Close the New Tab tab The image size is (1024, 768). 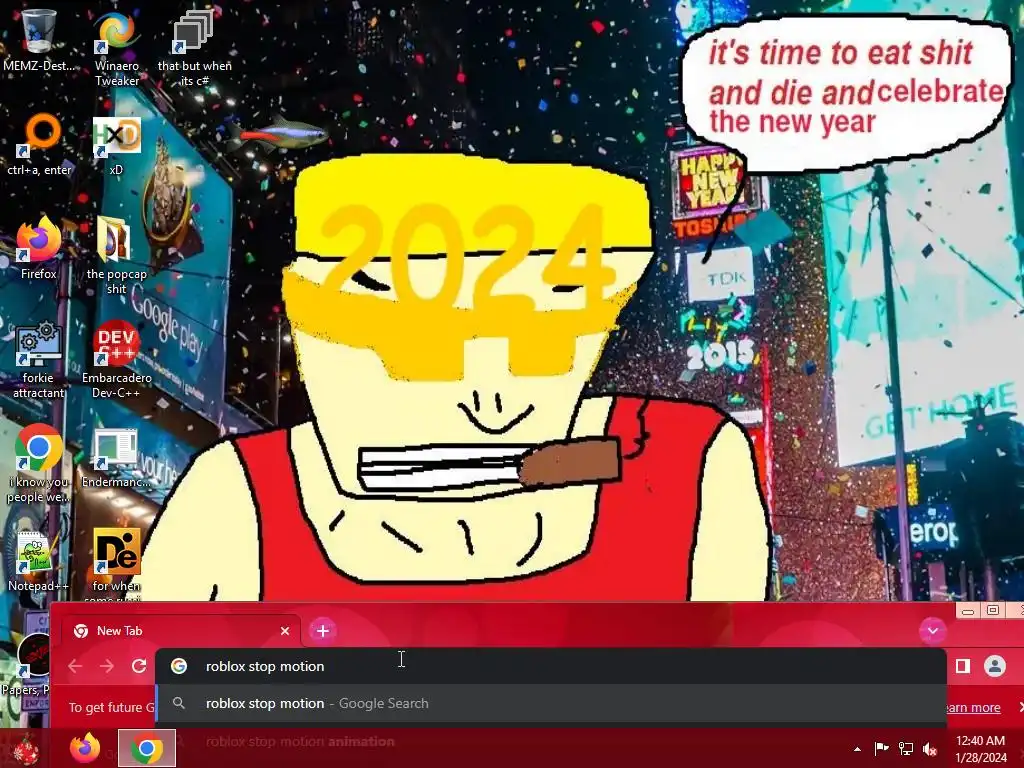tap(285, 631)
